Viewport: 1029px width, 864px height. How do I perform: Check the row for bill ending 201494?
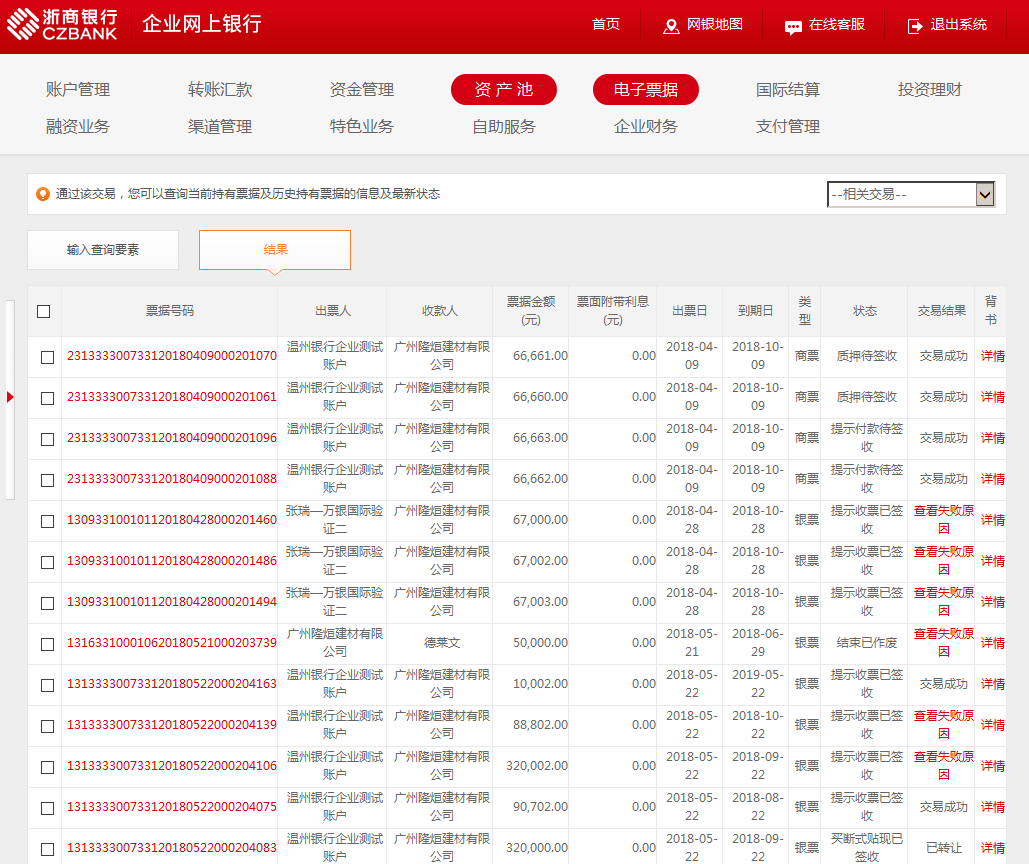tap(47, 604)
